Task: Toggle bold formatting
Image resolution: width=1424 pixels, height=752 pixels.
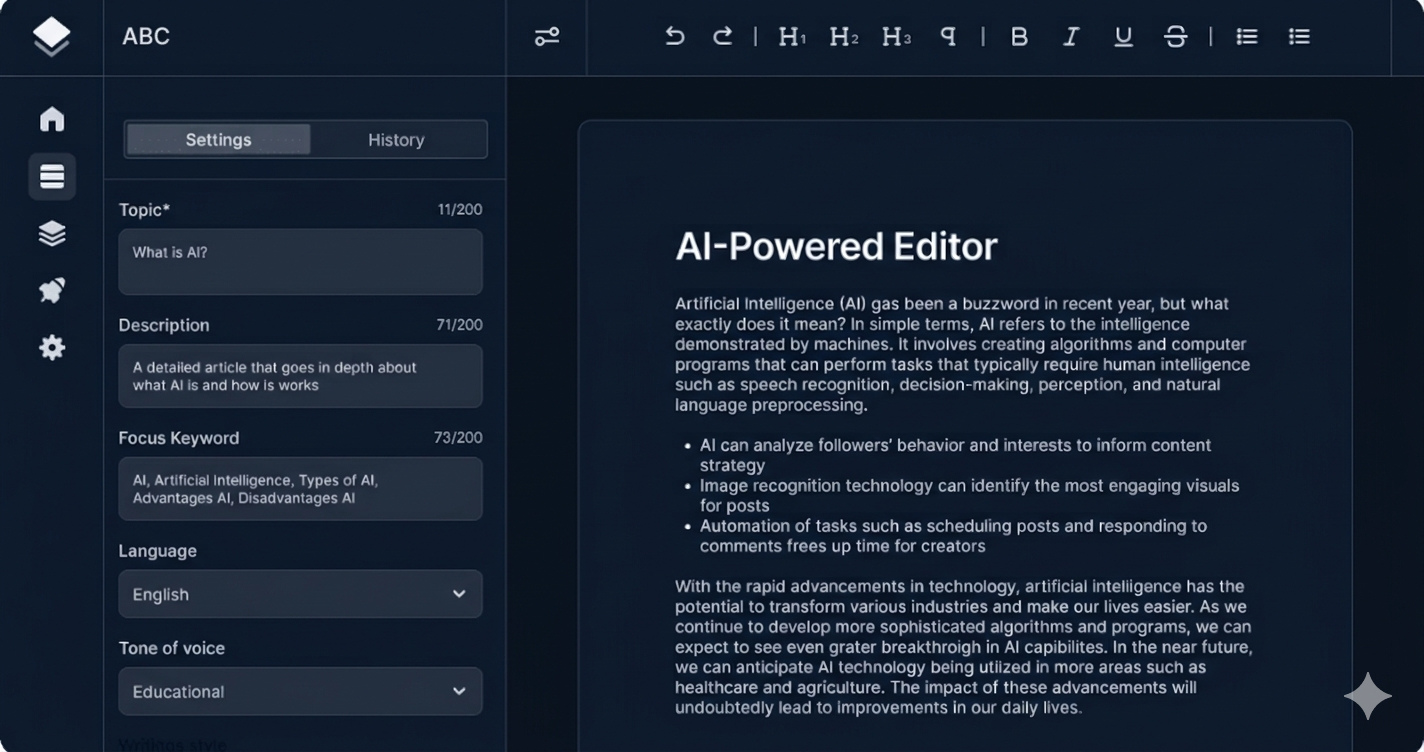Action: (1019, 37)
